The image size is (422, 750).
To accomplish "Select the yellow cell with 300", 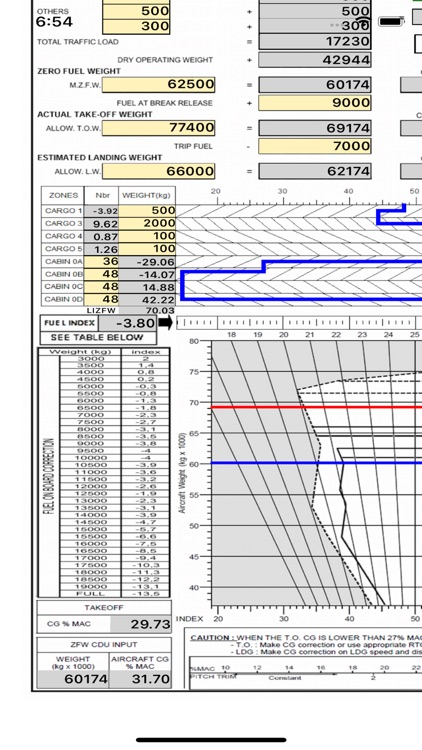I will coord(136,26).
